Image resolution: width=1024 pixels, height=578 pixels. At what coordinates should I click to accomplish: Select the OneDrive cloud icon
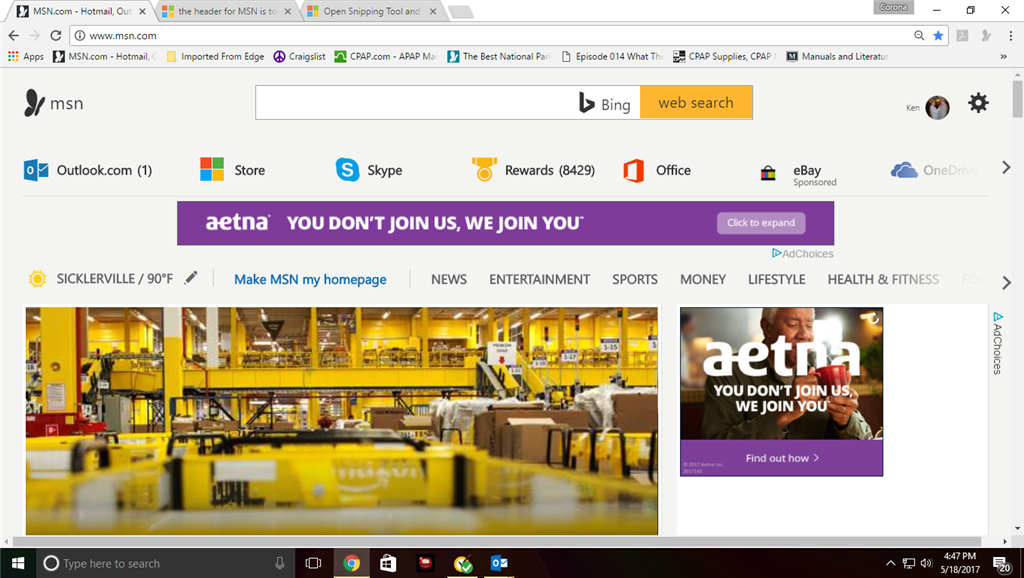pyautogui.click(x=902, y=170)
